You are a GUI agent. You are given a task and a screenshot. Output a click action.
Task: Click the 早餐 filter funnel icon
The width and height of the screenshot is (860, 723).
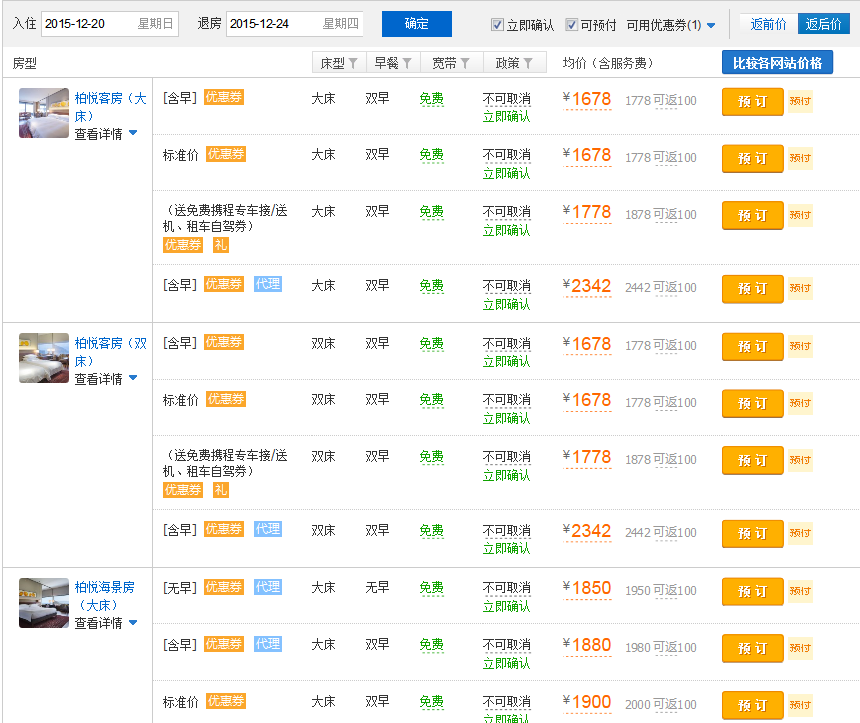pos(407,64)
